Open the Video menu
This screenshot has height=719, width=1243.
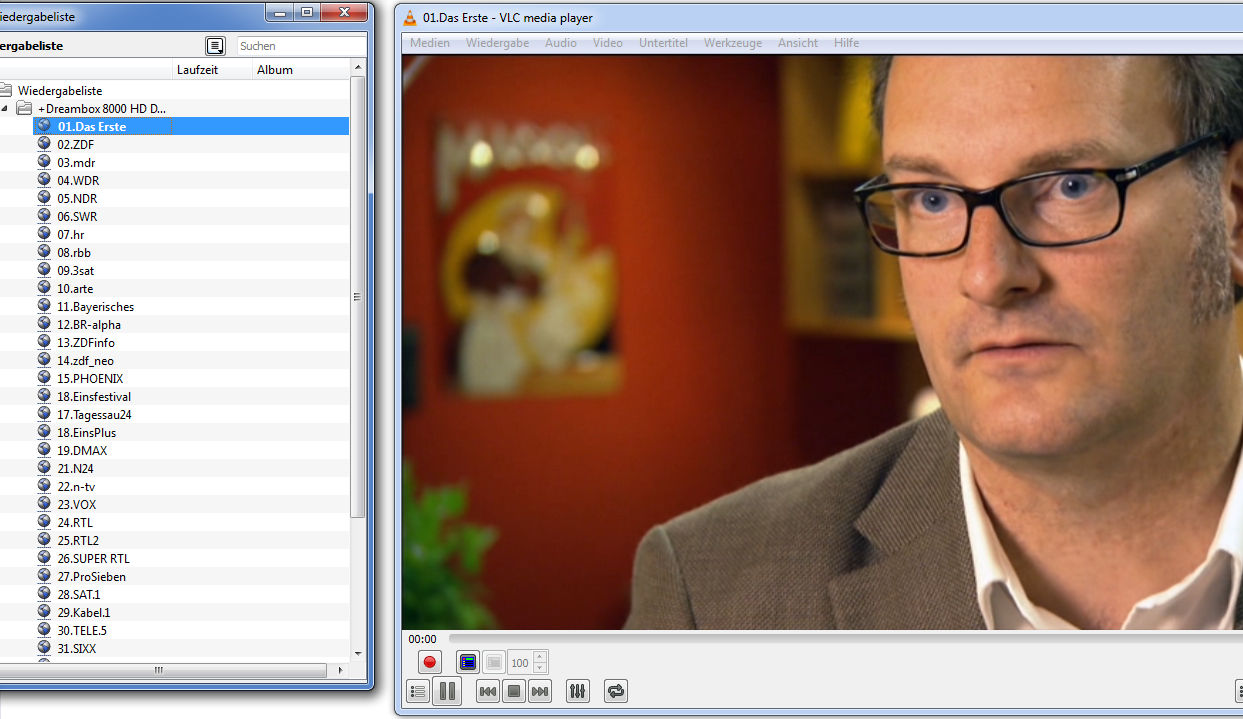click(608, 43)
